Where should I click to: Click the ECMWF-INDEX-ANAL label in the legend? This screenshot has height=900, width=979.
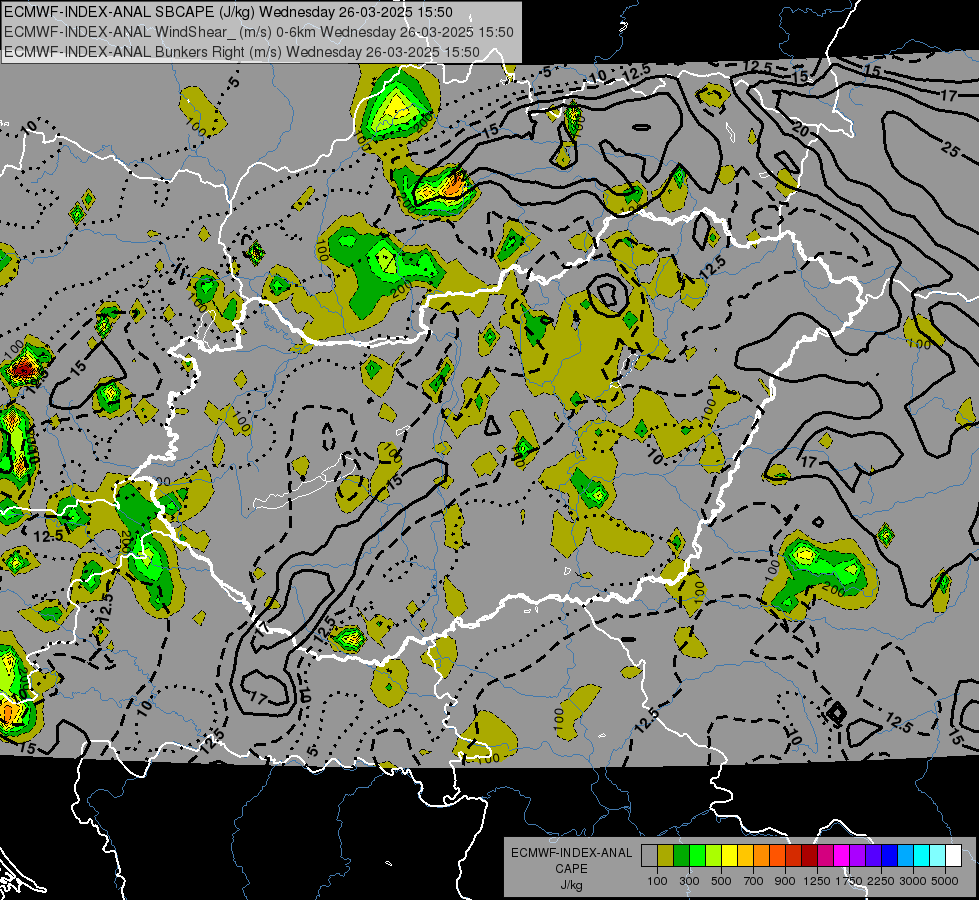click(571, 853)
